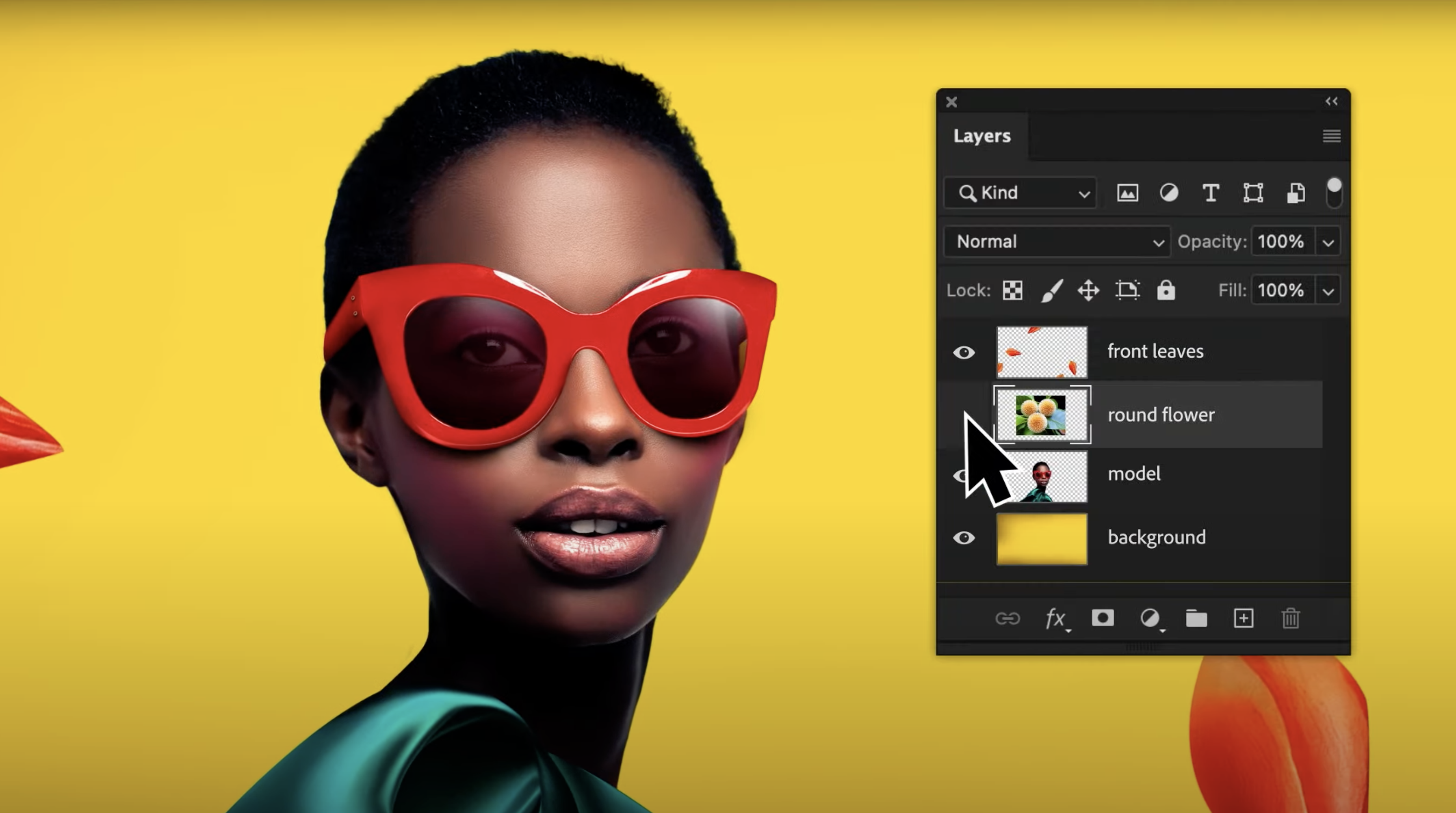Hide the front leaves layer
The height and width of the screenshot is (813, 1456).
(x=964, y=352)
